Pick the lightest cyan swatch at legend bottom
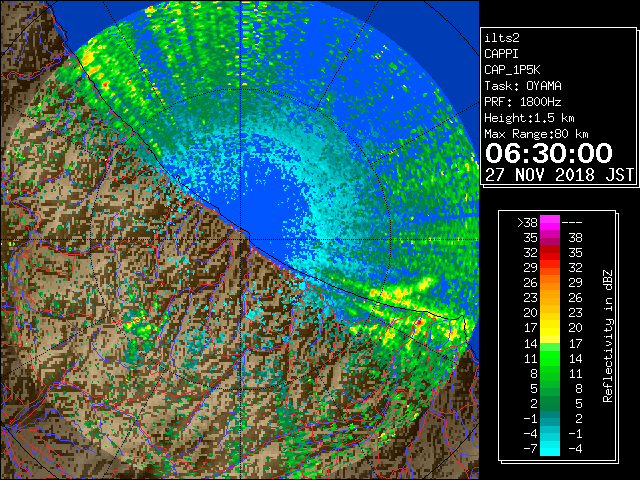 pyautogui.click(x=550, y=450)
